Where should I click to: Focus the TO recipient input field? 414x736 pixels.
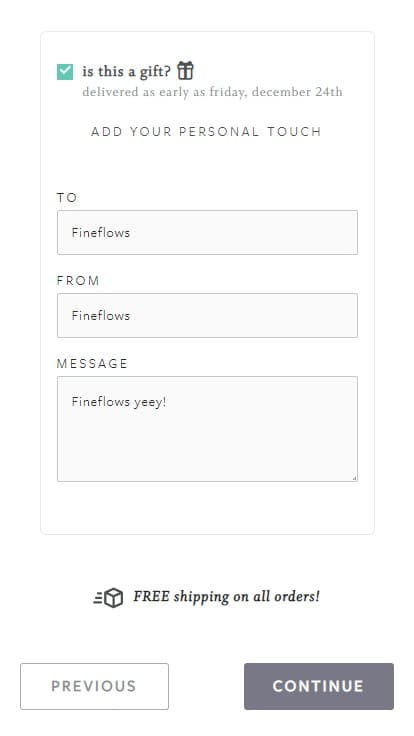(x=207, y=232)
